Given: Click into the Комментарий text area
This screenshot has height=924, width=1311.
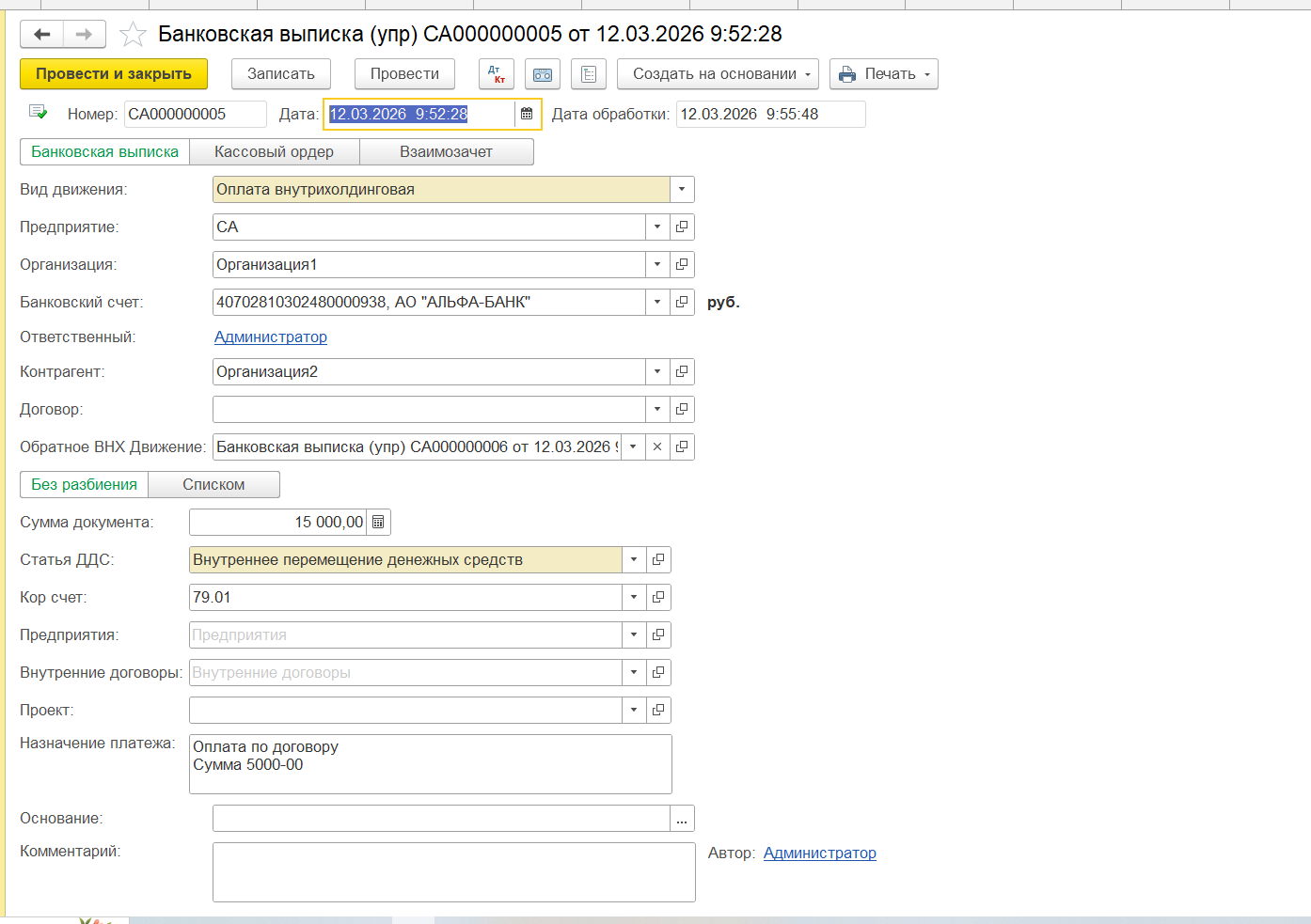Looking at the screenshot, I should pos(454,872).
